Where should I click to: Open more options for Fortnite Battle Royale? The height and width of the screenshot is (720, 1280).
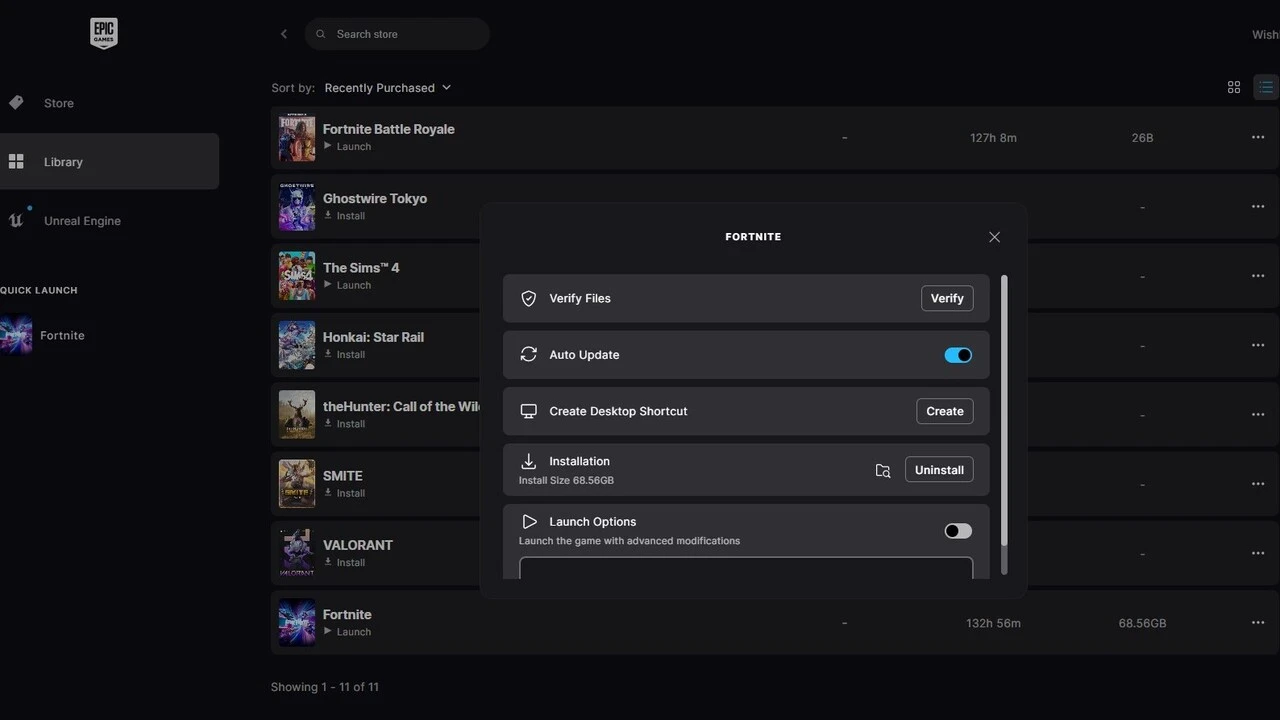tap(1258, 137)
